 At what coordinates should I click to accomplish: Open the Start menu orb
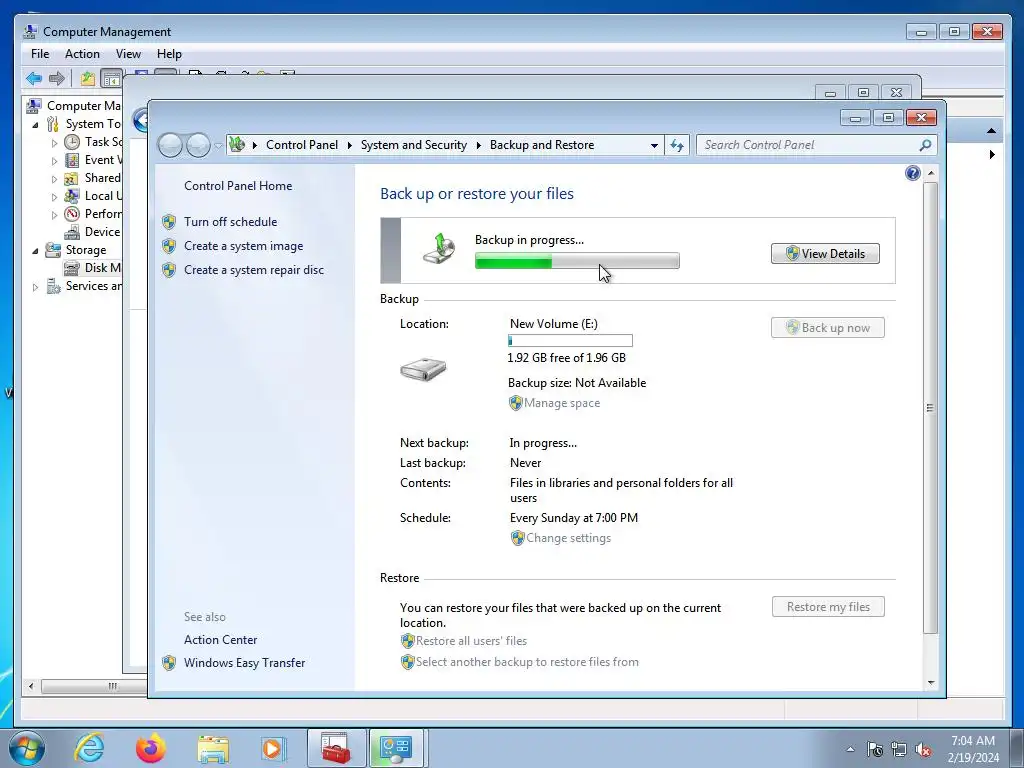pyautogui.click(x=27, y=748)
